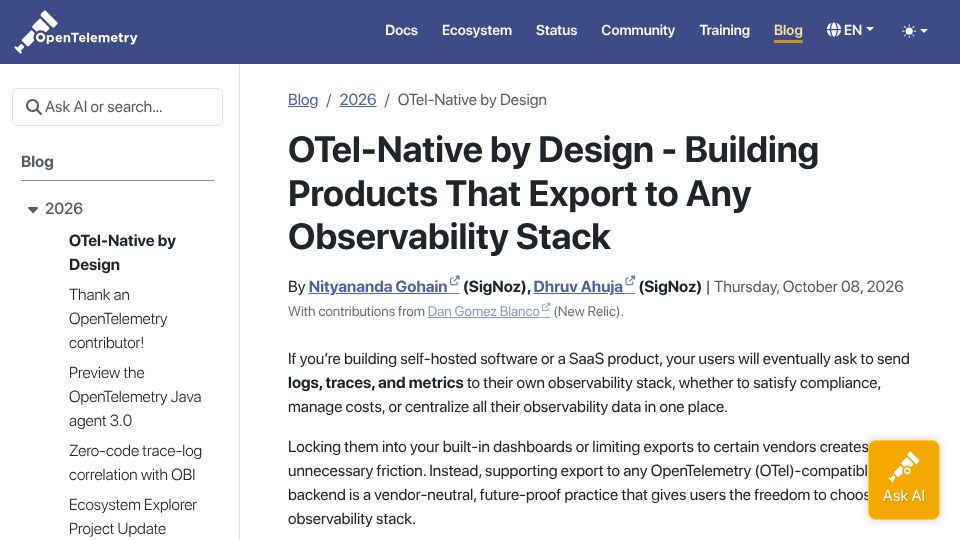This screenshot has width=960, height=540.
Task: Click the search magnifier icon
Action: click(33, 107)
